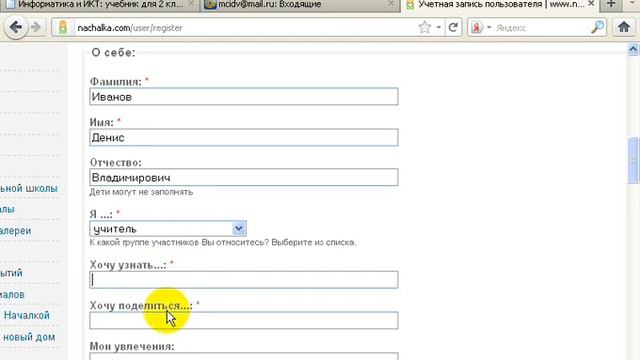The width and height of the screenshot is (640, 360).
Task: Open the sidebar link 'новый дом'
Action: 29,337
